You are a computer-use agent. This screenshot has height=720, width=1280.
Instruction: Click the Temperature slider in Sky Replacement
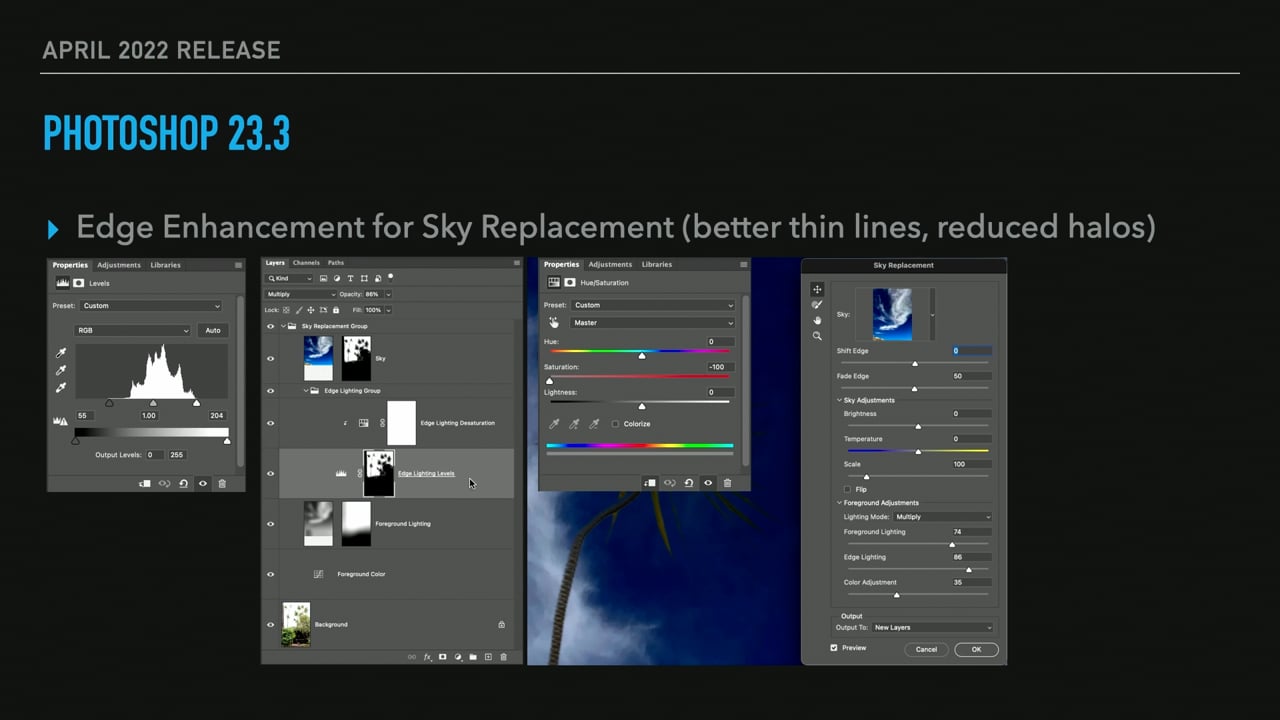[916, 451]
